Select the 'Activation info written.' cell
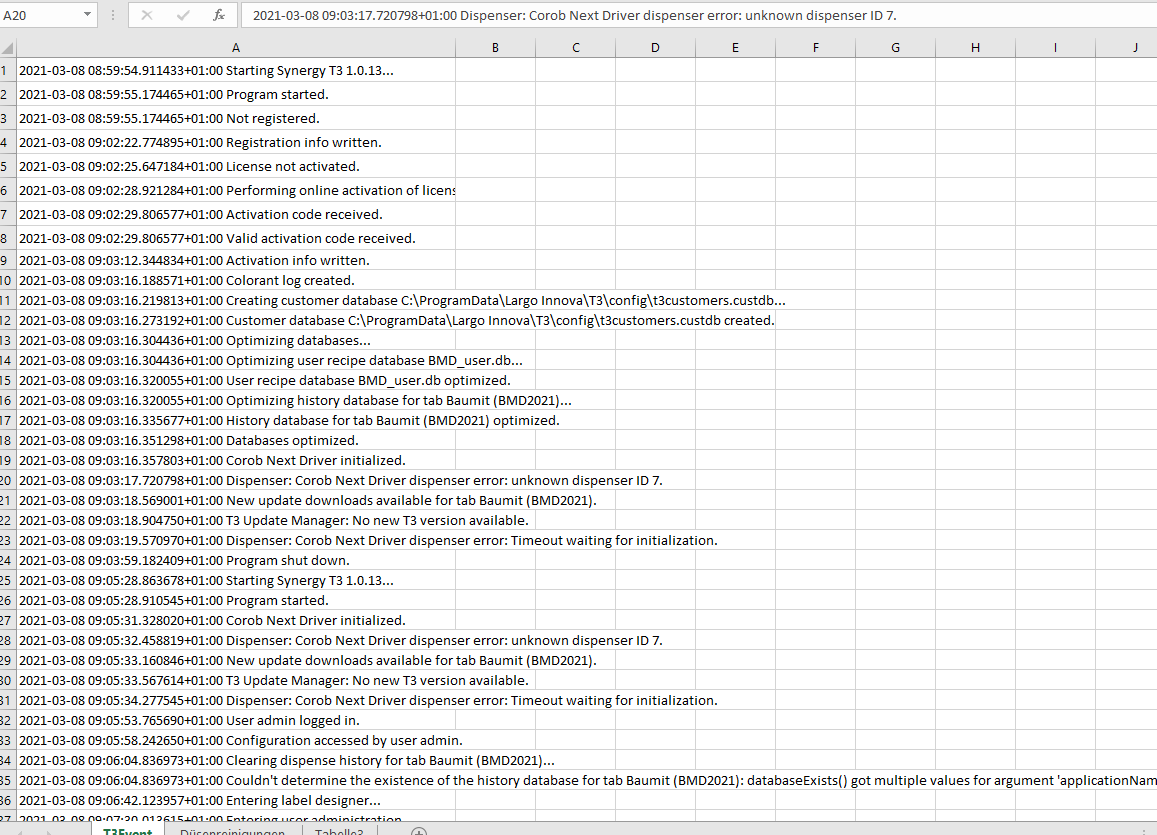The image size is (1157, 835). click(236, 260)
